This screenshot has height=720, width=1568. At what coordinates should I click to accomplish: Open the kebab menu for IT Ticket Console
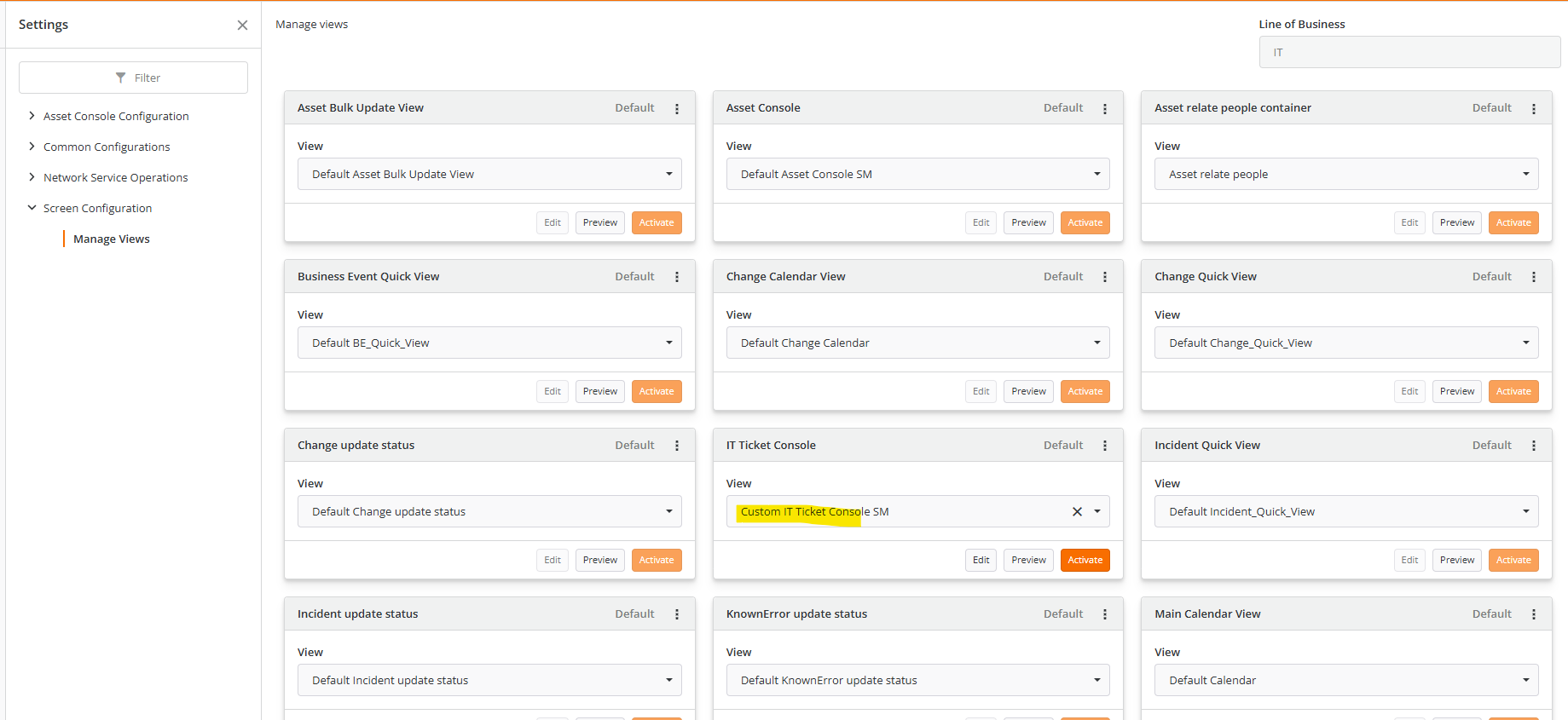pyautogui.click(x=1105, y=446)
